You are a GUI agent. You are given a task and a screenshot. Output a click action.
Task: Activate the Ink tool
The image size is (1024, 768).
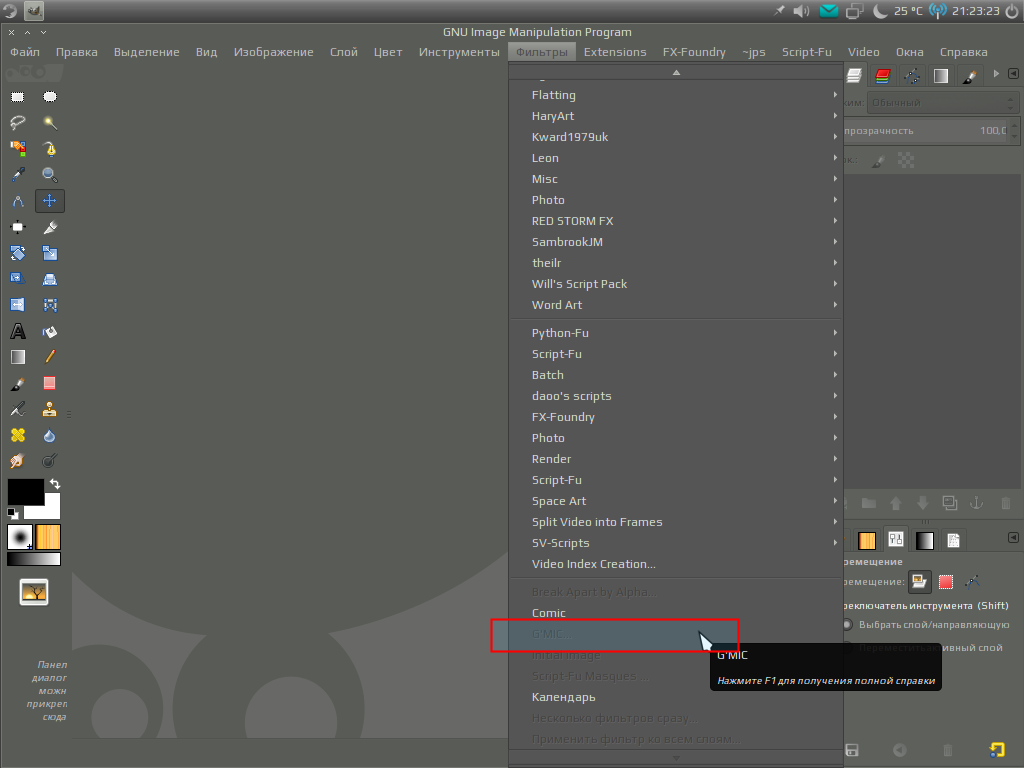18,409
